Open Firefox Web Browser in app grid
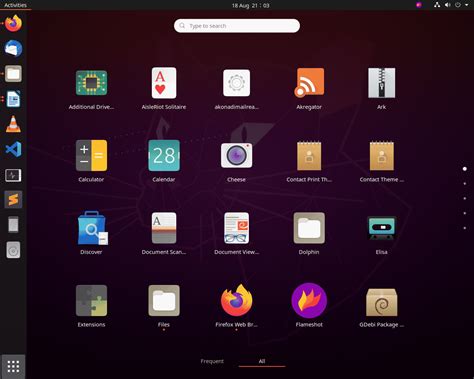This screenshot has width=474, height=379. (236, 300)
